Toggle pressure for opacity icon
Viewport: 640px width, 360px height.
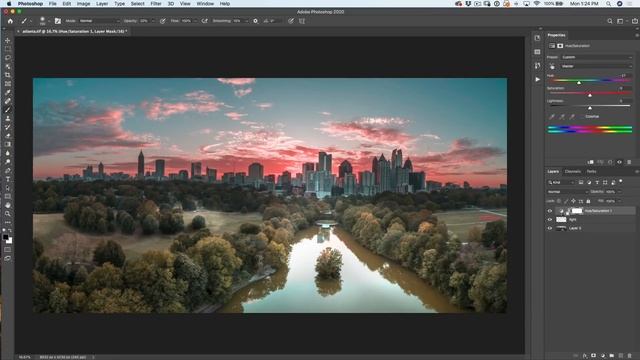click(x=163, y=21)
